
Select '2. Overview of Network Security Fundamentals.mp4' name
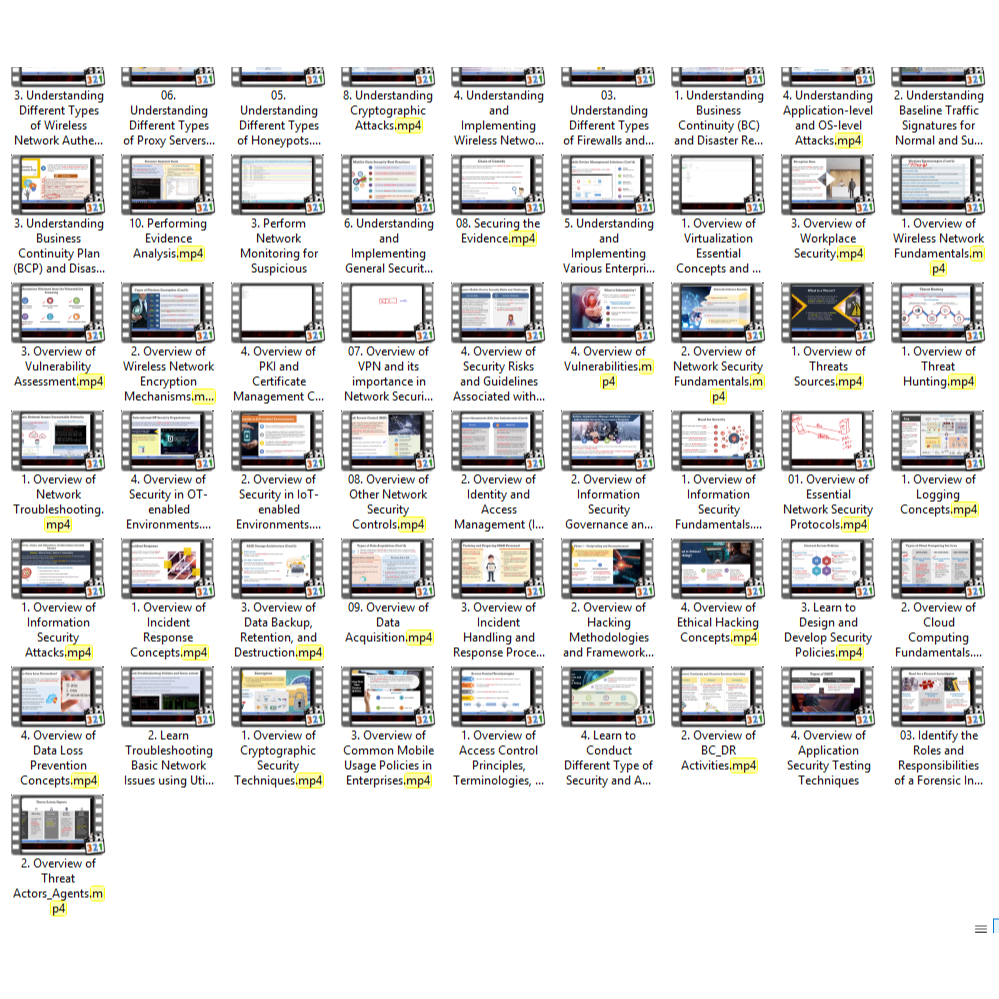tap(719, 374)
